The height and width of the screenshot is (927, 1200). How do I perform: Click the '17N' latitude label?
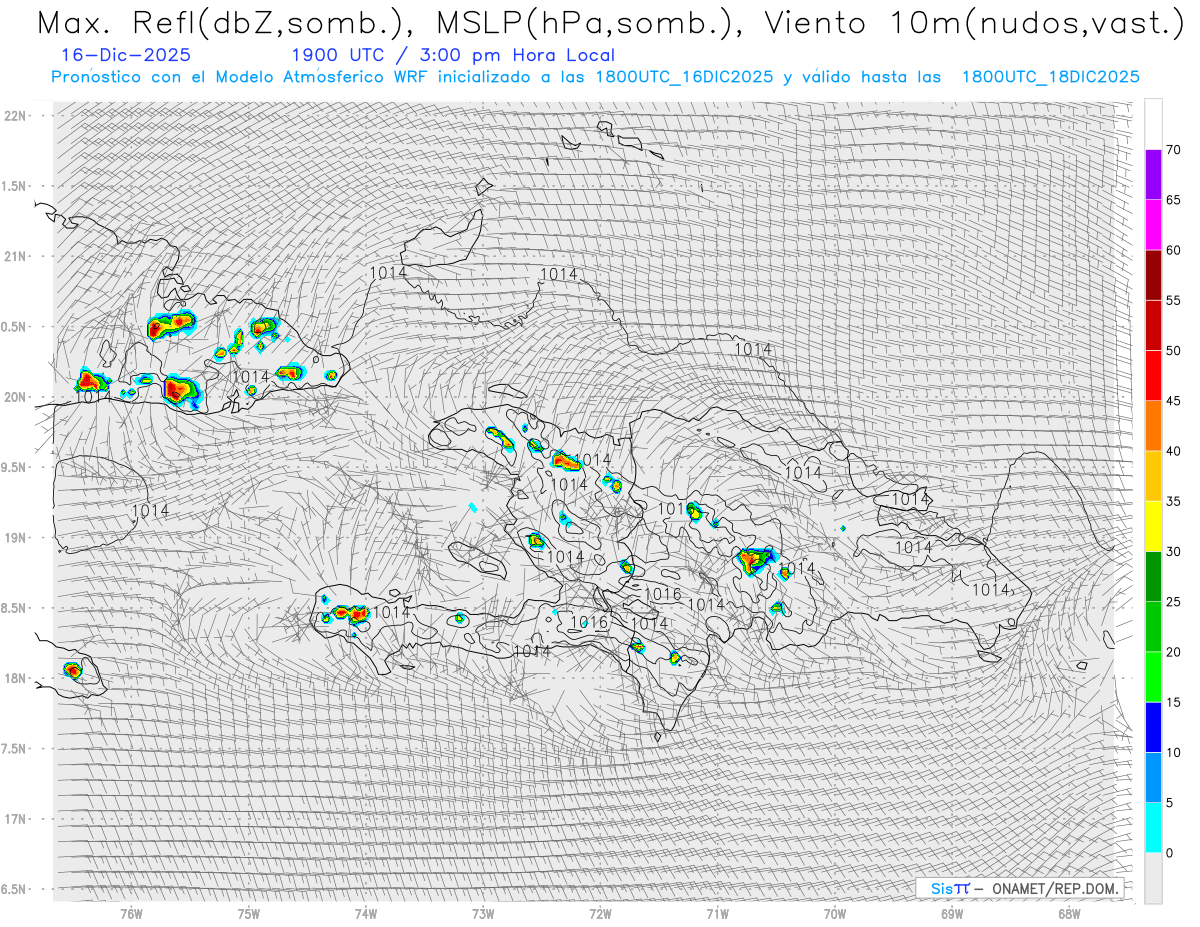14,819
